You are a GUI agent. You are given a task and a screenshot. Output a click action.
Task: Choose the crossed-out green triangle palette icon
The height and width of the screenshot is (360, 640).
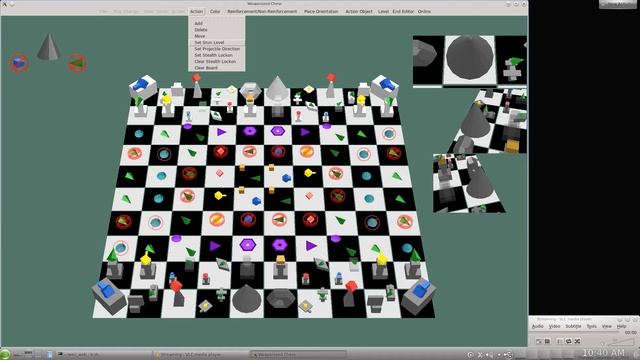[77, 63]
